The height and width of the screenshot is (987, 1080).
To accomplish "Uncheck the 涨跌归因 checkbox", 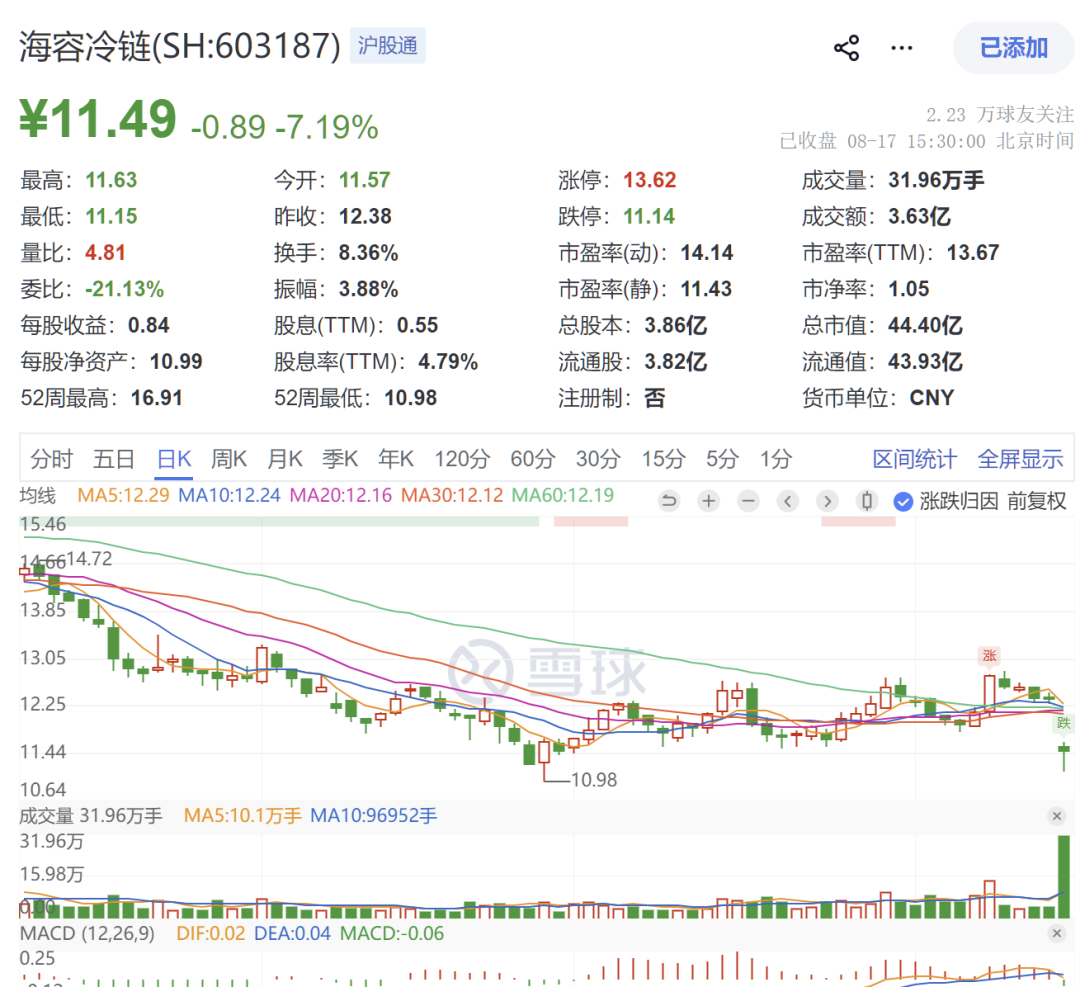I will (903, 501).
